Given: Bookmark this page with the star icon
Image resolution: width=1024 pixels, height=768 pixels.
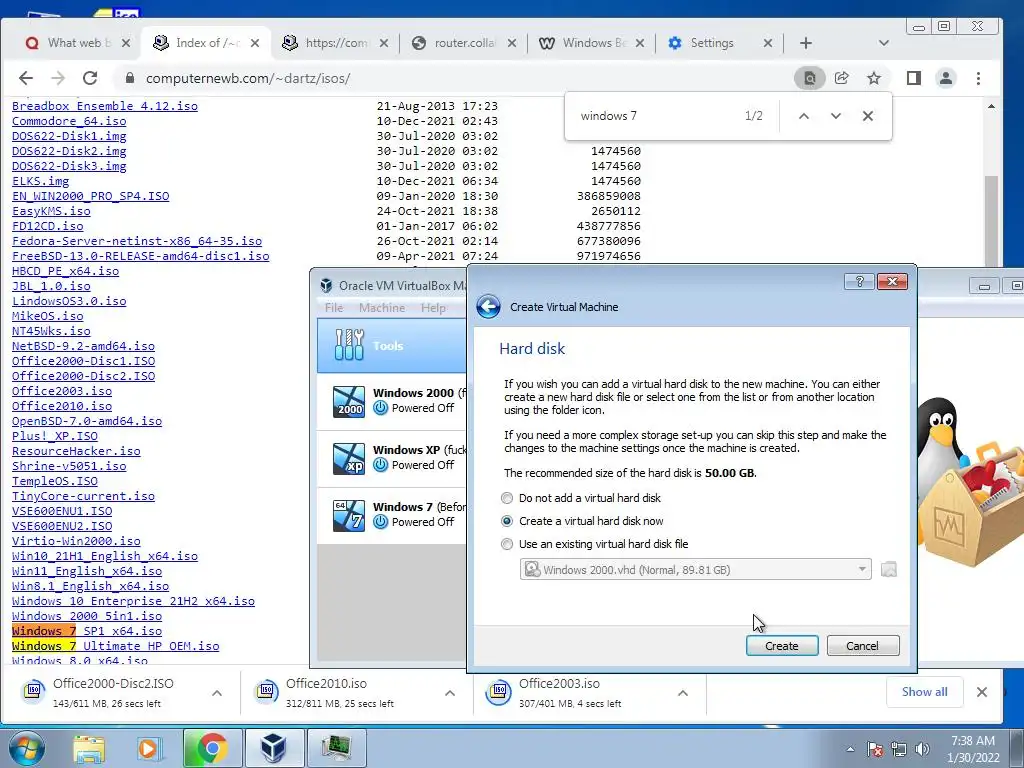Looking at the screenshot, I should (874, 78).
